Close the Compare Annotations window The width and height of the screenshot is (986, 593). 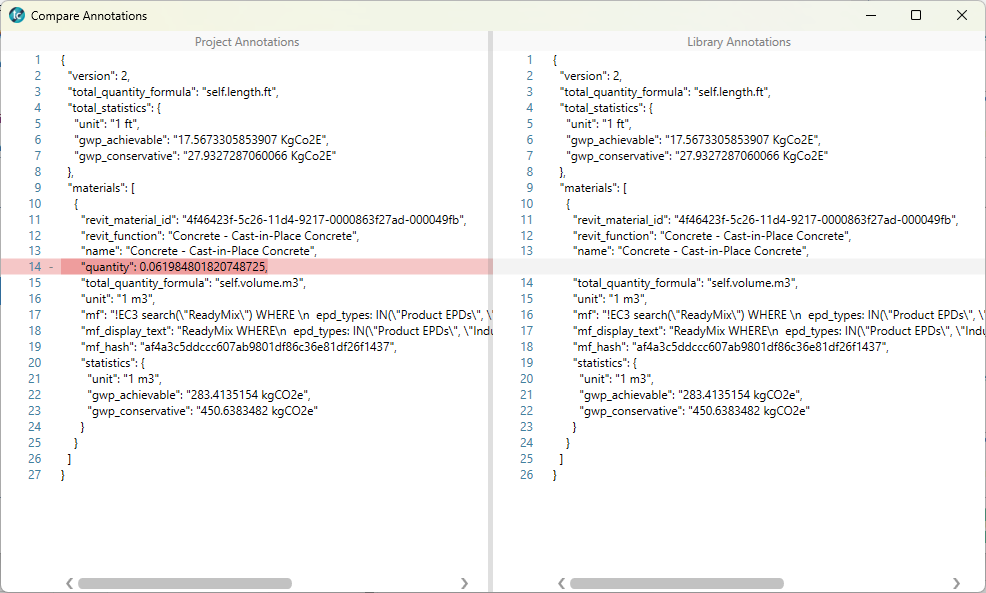click(x=962, y=16)
